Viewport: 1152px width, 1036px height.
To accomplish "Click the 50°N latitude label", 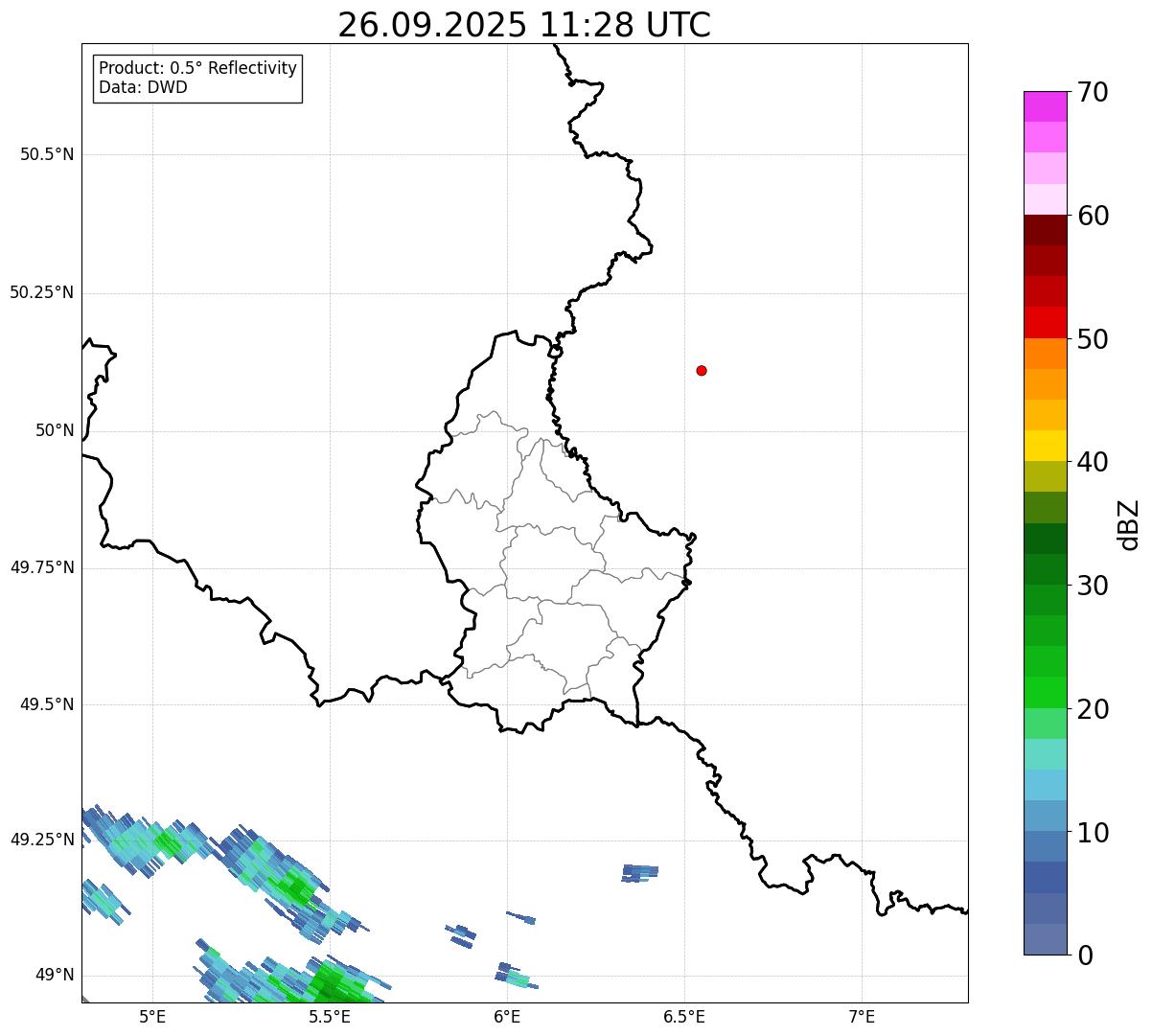I will click(x=55, y=430).
